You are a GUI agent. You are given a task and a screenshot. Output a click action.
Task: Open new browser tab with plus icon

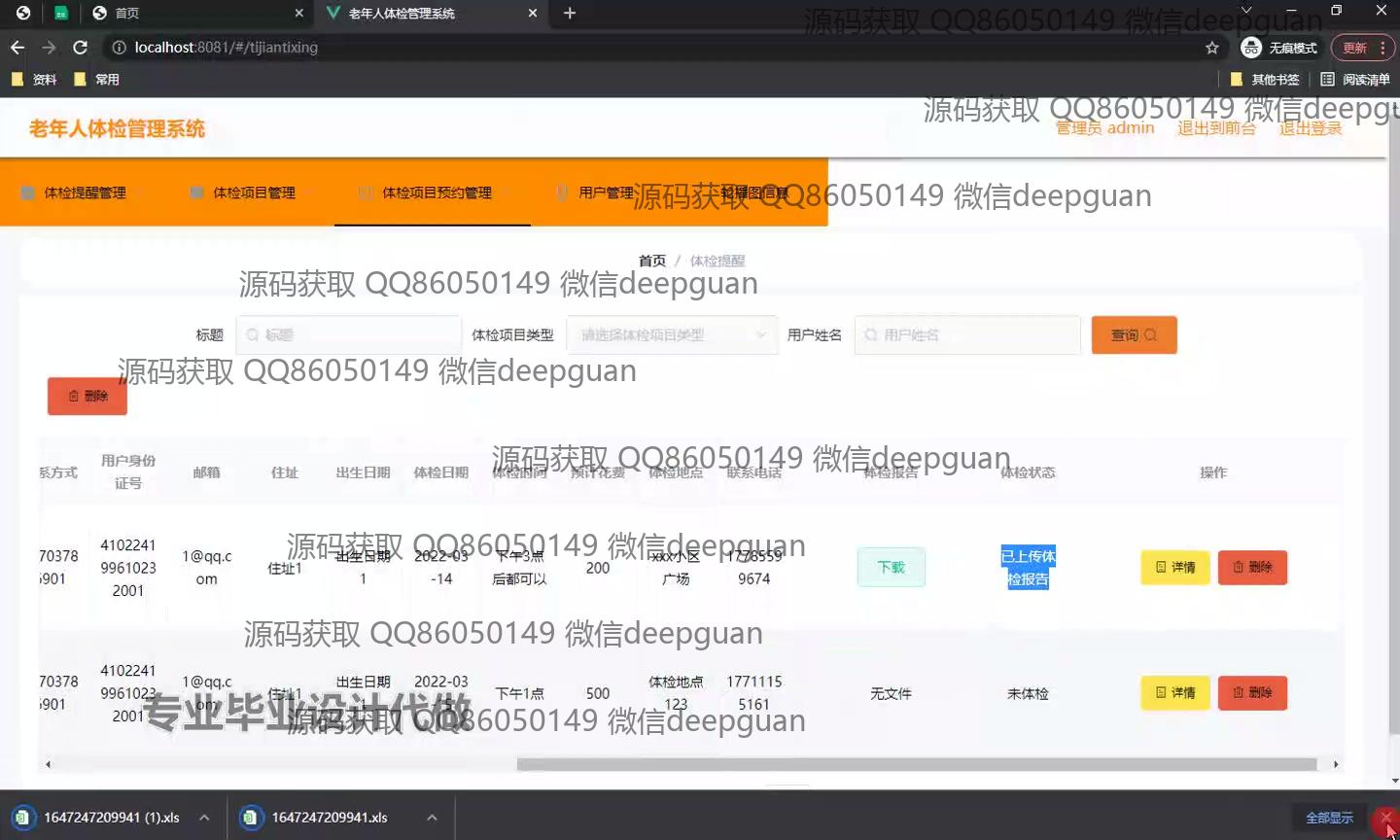(570, 13)
